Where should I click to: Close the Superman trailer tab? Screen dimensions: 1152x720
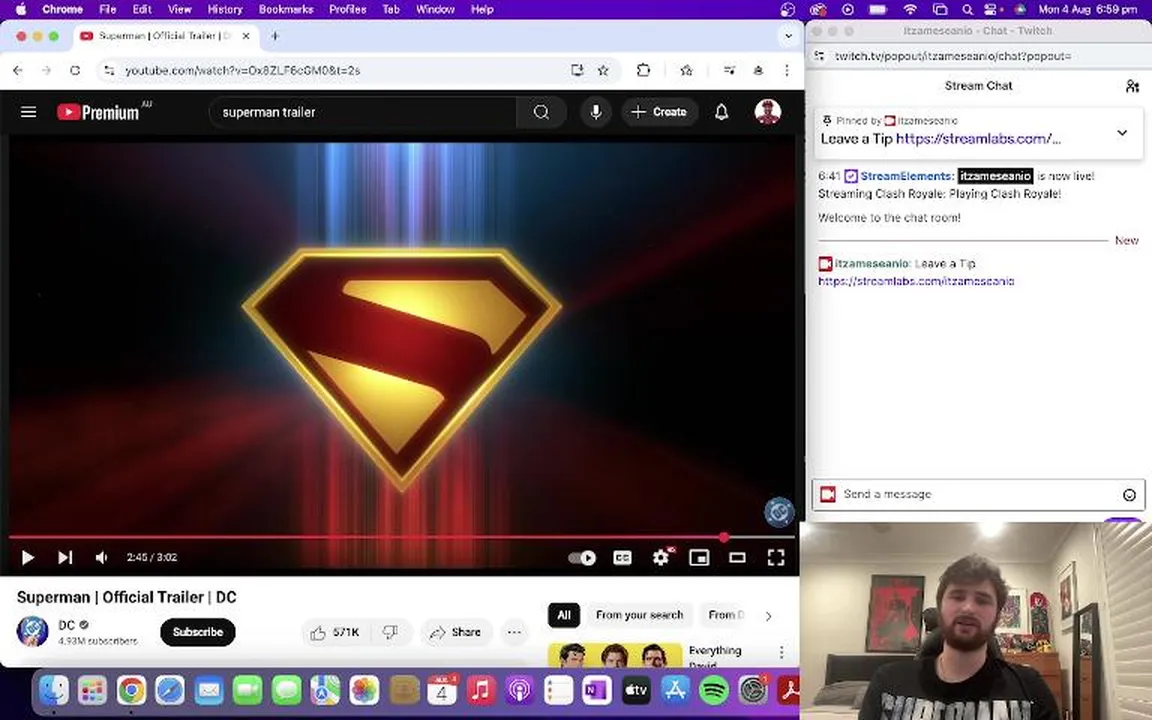click(246, 36)
